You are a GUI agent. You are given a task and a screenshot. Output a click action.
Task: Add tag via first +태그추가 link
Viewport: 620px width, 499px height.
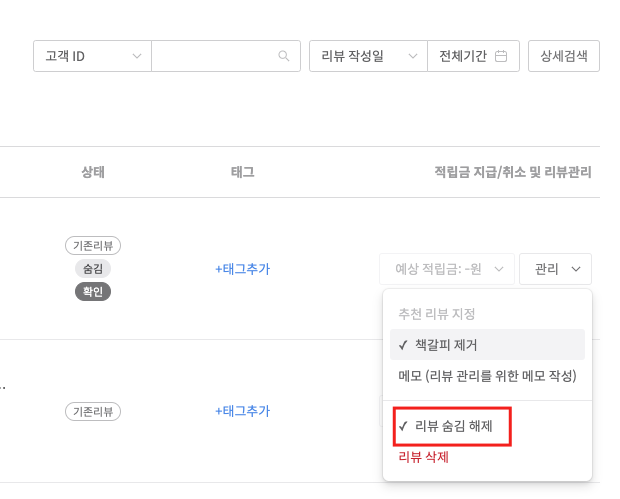(x=242, y=269)
